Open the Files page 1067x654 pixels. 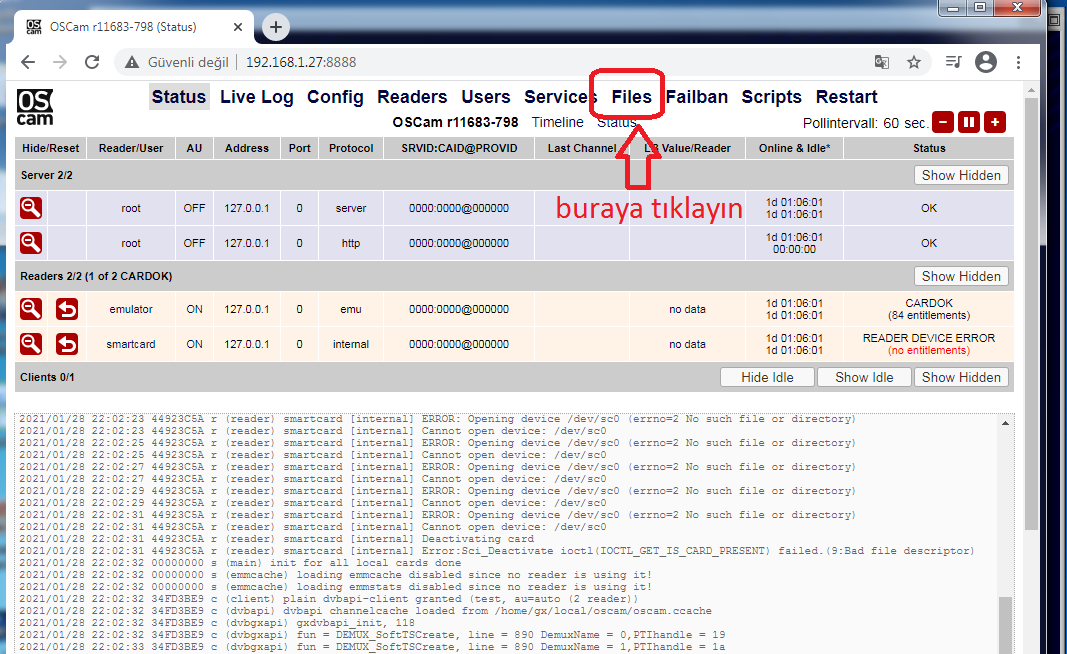click(x=631, y=97)
